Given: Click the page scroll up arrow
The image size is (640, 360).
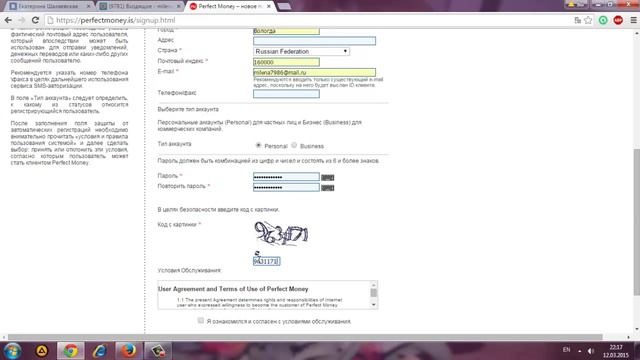Looking at the screenshot, I should 636,33.
